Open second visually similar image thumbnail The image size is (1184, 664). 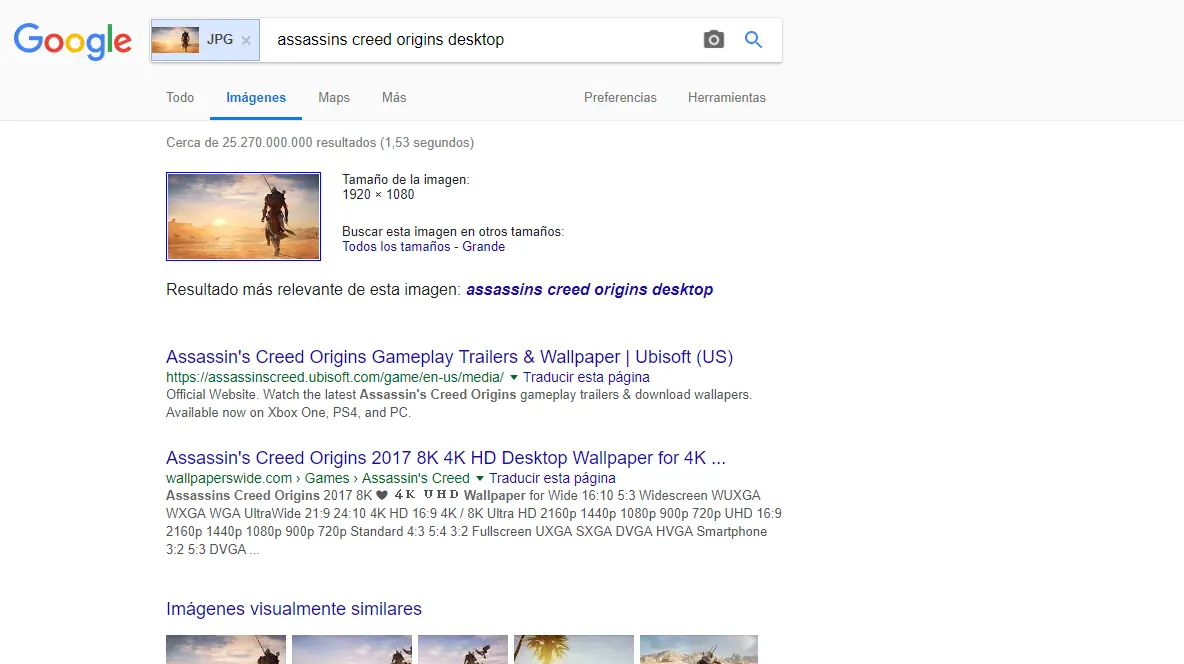352,650
